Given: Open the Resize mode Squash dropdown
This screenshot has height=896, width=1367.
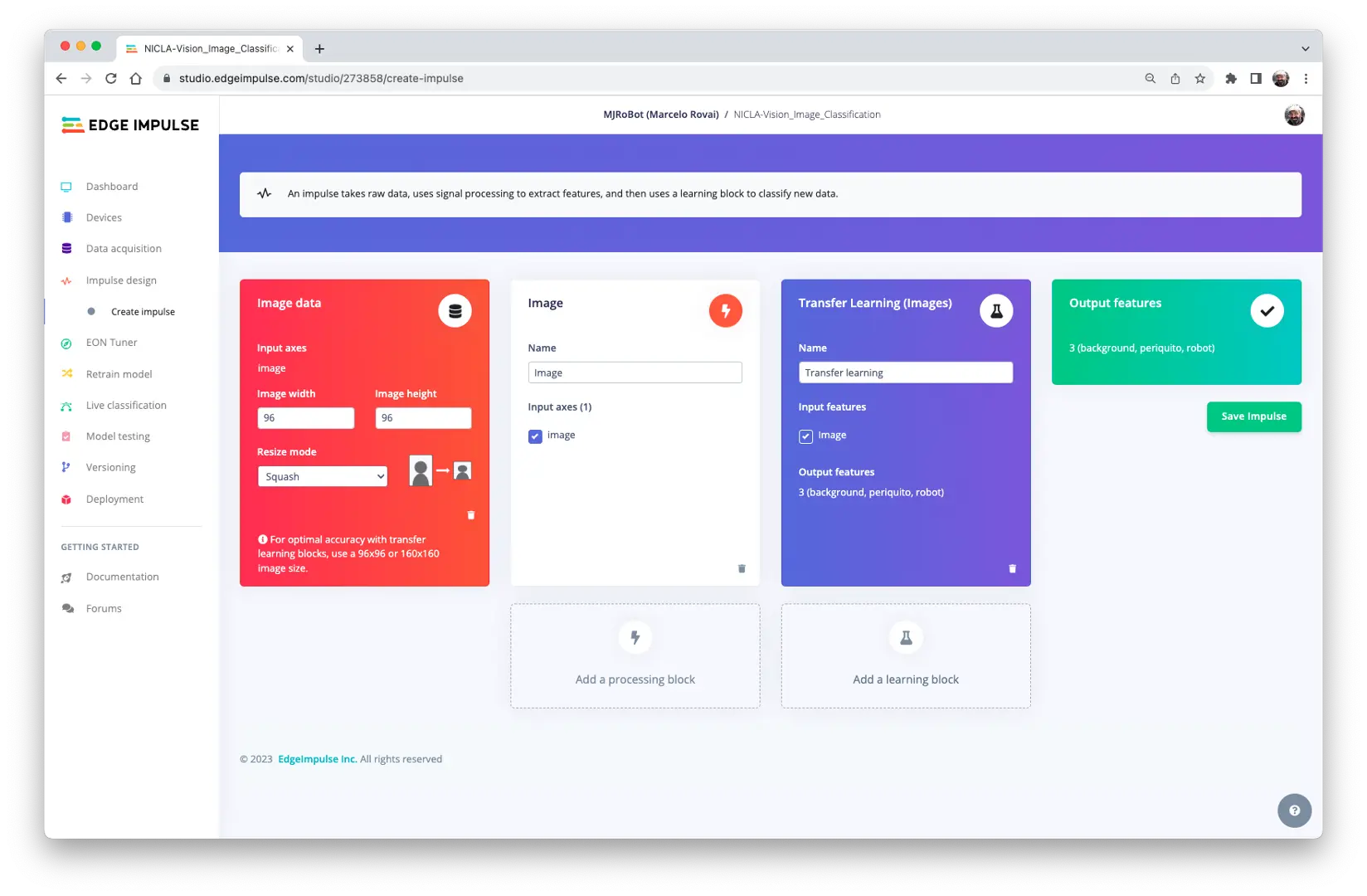Looking at the screenshot, I should (x=323, y=476).
